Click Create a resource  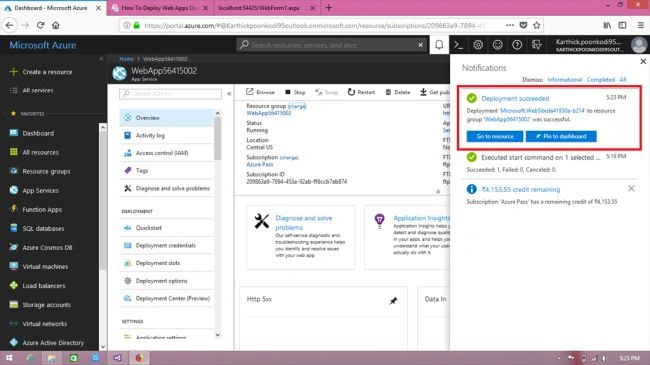(x=41, y=72)
